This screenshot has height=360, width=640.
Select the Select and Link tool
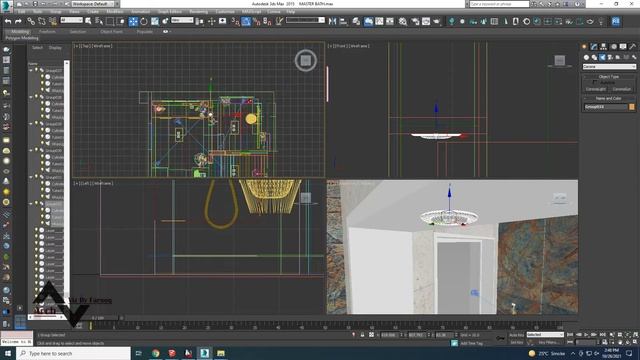[x=31, y=21]
